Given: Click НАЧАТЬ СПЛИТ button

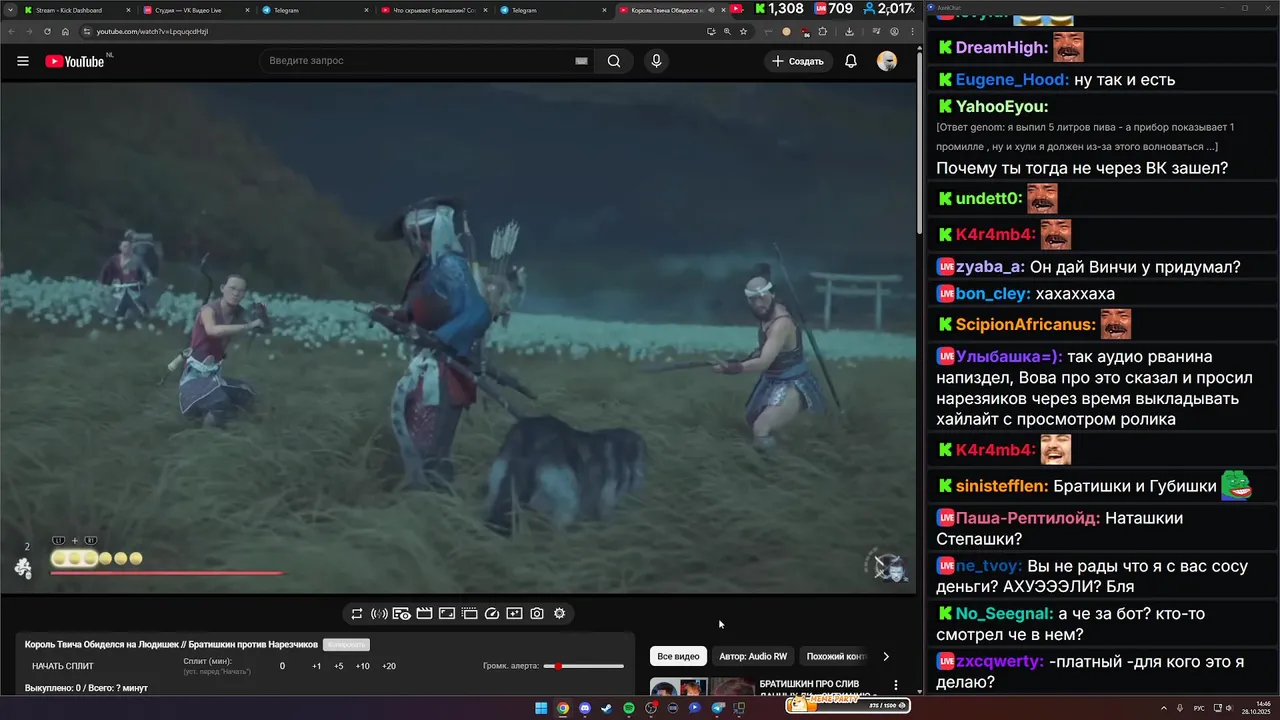Looking at the screenshot, I should point(63,666).
